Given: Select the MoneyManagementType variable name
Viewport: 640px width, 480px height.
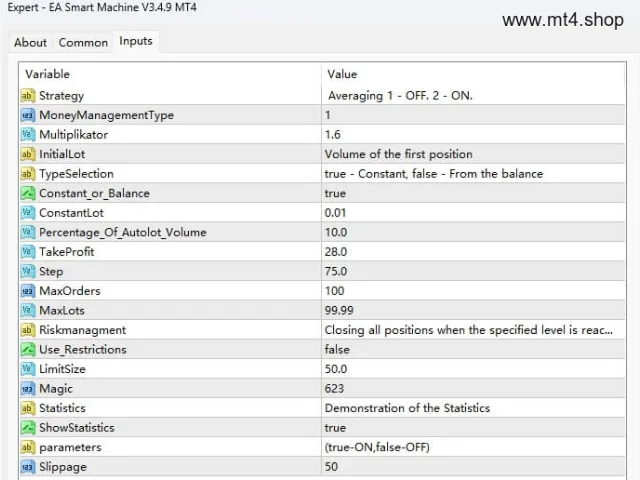Looking at the screenshot, I should 107,116.
